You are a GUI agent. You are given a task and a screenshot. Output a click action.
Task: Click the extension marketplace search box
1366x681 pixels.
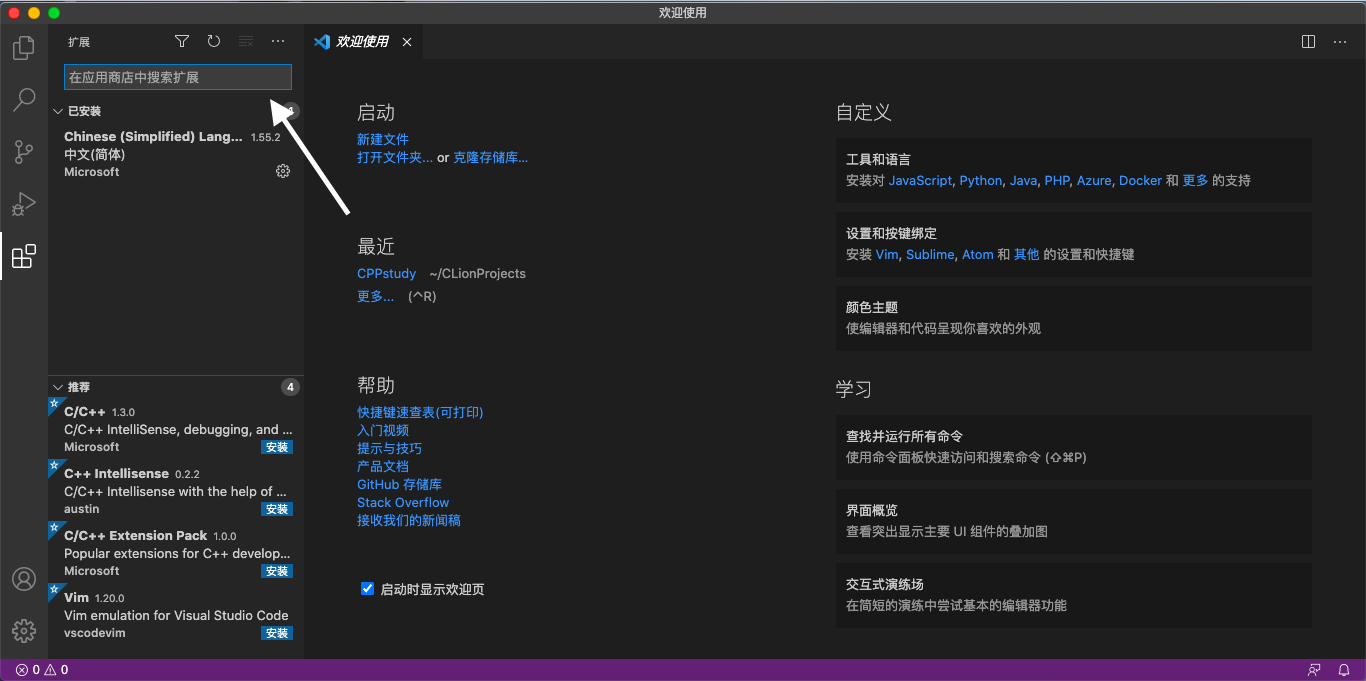pos(176,77)
